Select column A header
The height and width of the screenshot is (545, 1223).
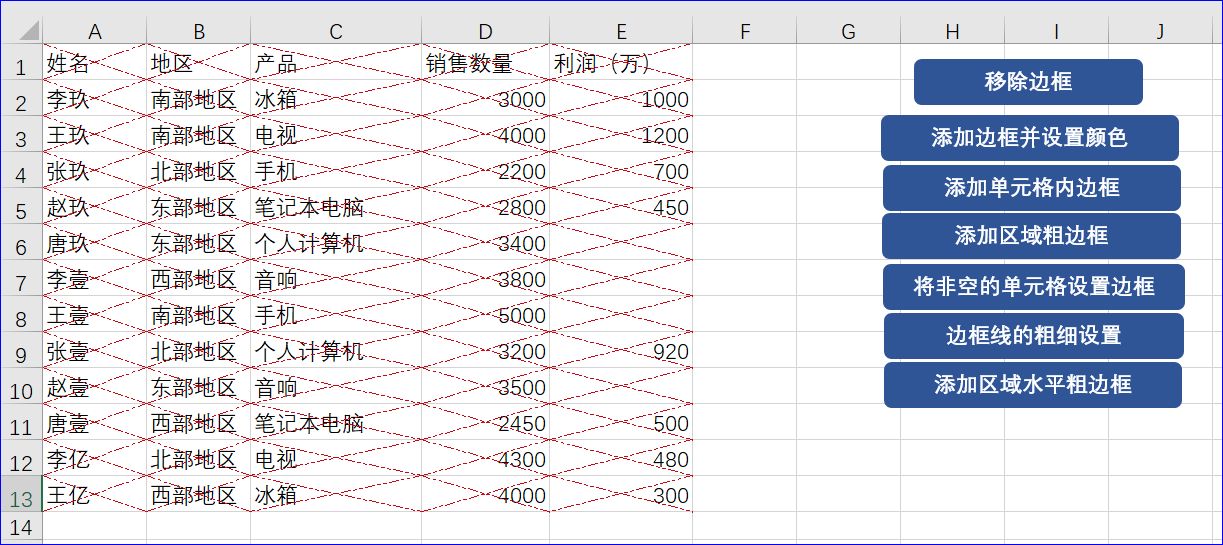pyautogui.click(x=95, y=31)
